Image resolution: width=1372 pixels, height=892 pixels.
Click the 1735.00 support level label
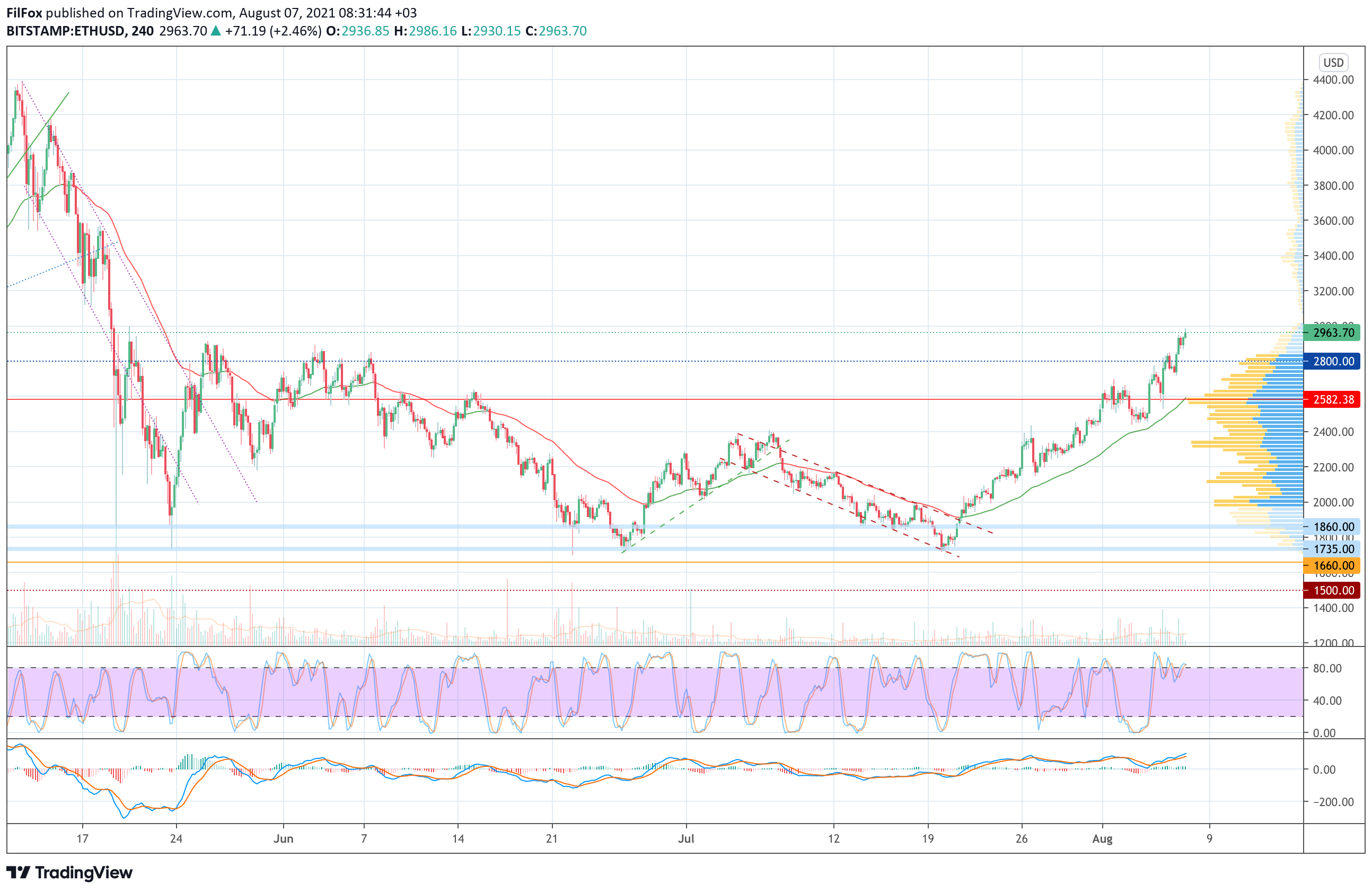pyautogui.click(x=1333, y=549)
